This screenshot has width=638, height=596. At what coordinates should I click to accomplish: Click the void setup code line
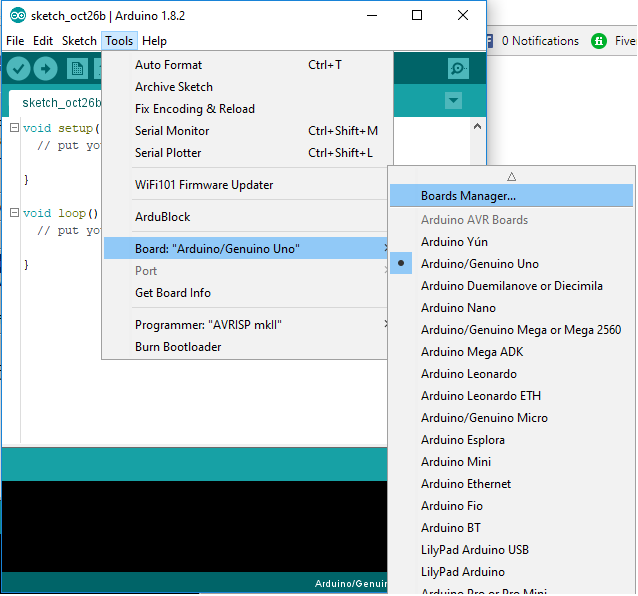coord(61,129)
